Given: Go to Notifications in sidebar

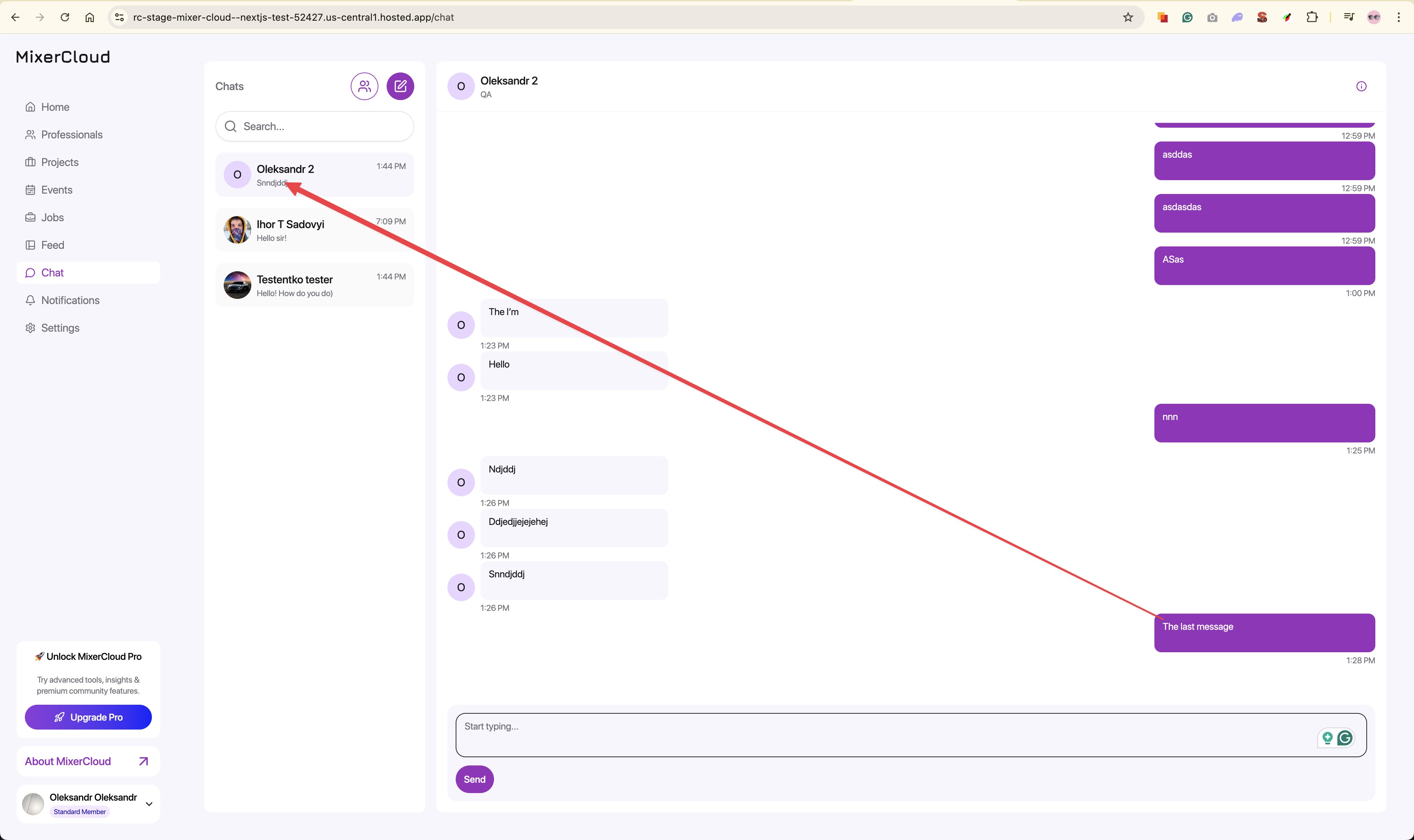Looking at the screenshot, I should (x=70, y=300).
